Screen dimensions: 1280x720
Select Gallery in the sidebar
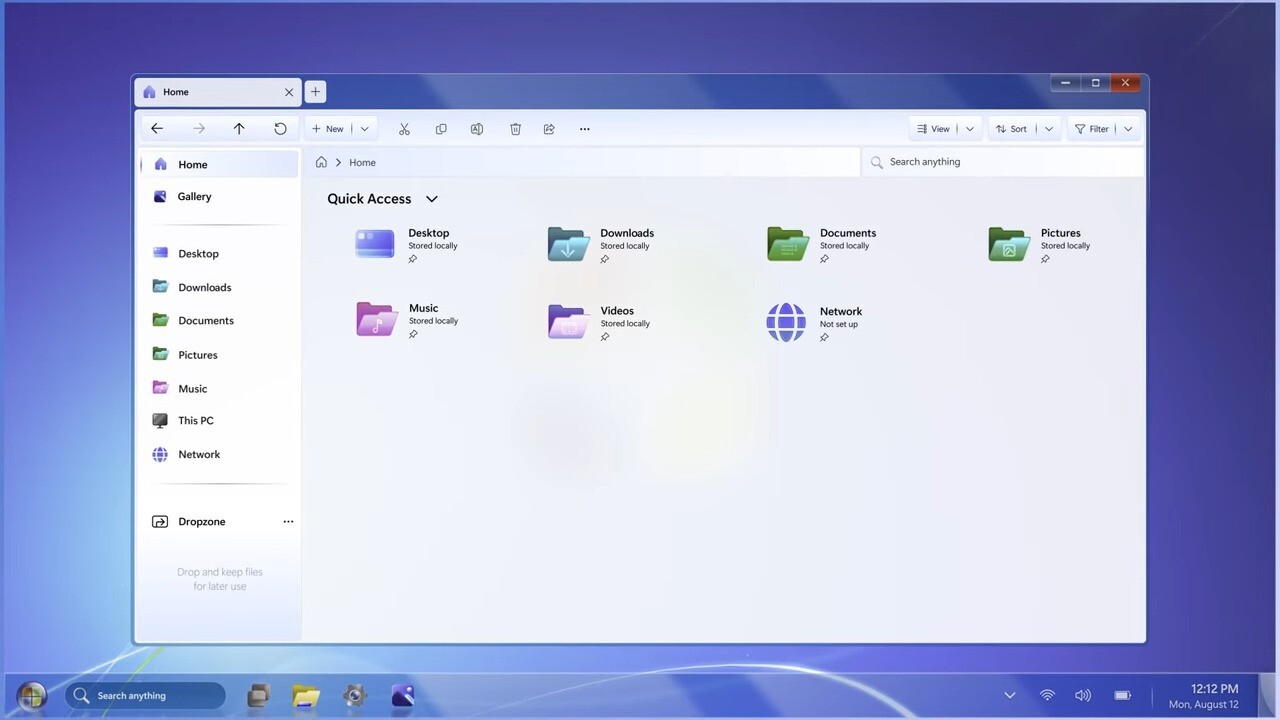(x=194, y=197)
